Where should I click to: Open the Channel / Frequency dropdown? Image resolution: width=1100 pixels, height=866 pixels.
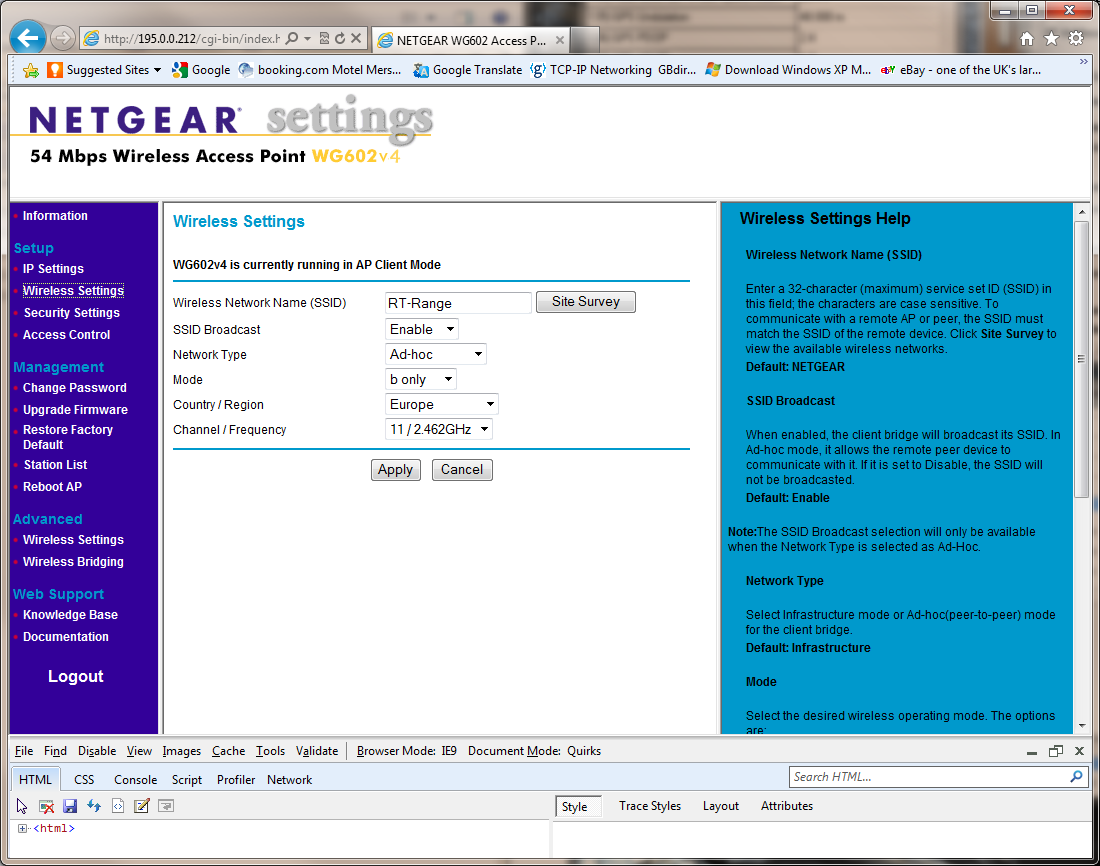click(439, 429)
